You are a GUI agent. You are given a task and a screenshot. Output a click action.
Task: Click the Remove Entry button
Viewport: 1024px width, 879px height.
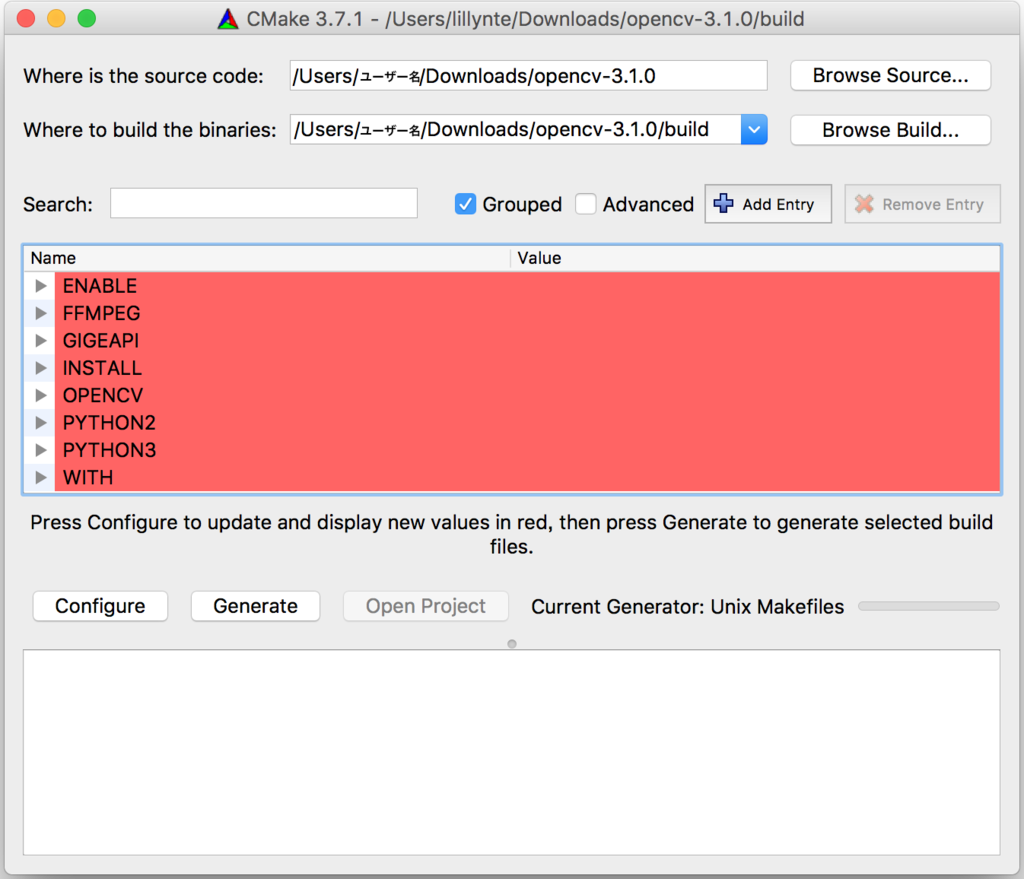tap(922, 204)
